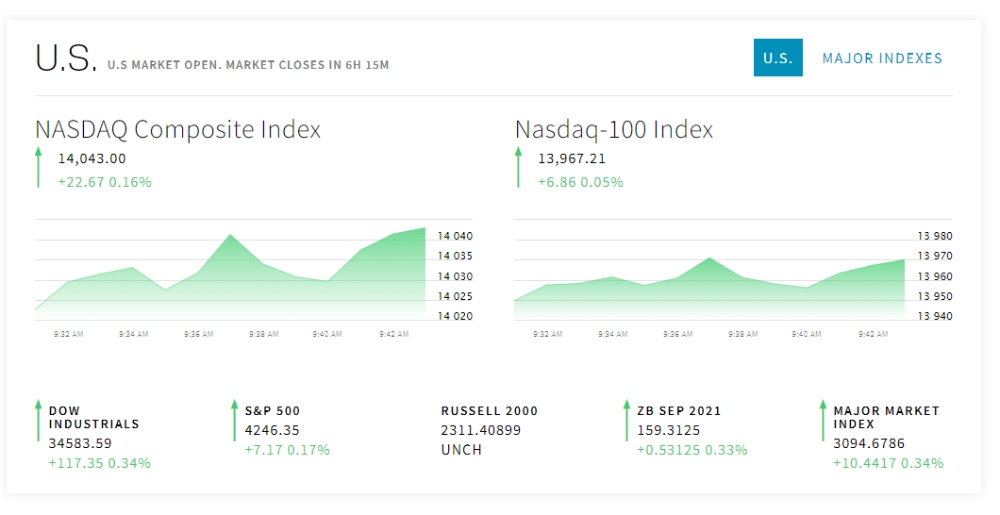Click the 4246.35 S&P value

coord(272,431)
